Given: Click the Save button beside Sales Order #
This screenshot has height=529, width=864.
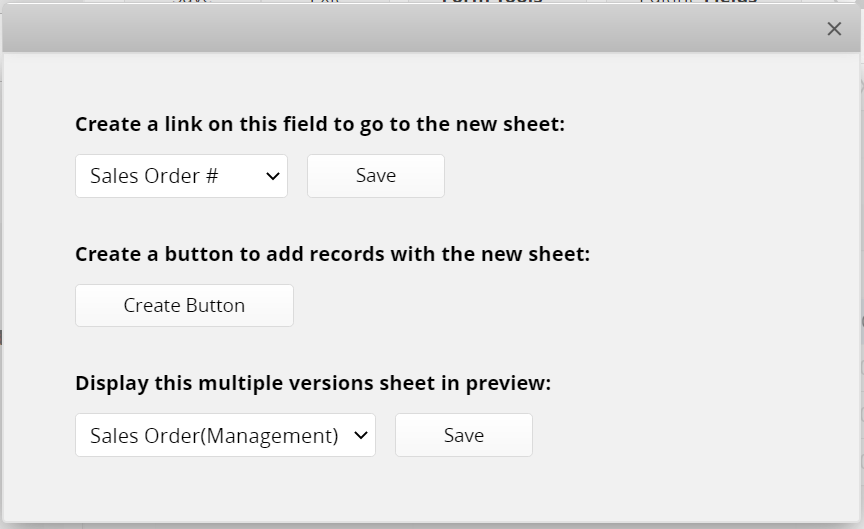Looking at the screenshot, I should coord(376,176).
